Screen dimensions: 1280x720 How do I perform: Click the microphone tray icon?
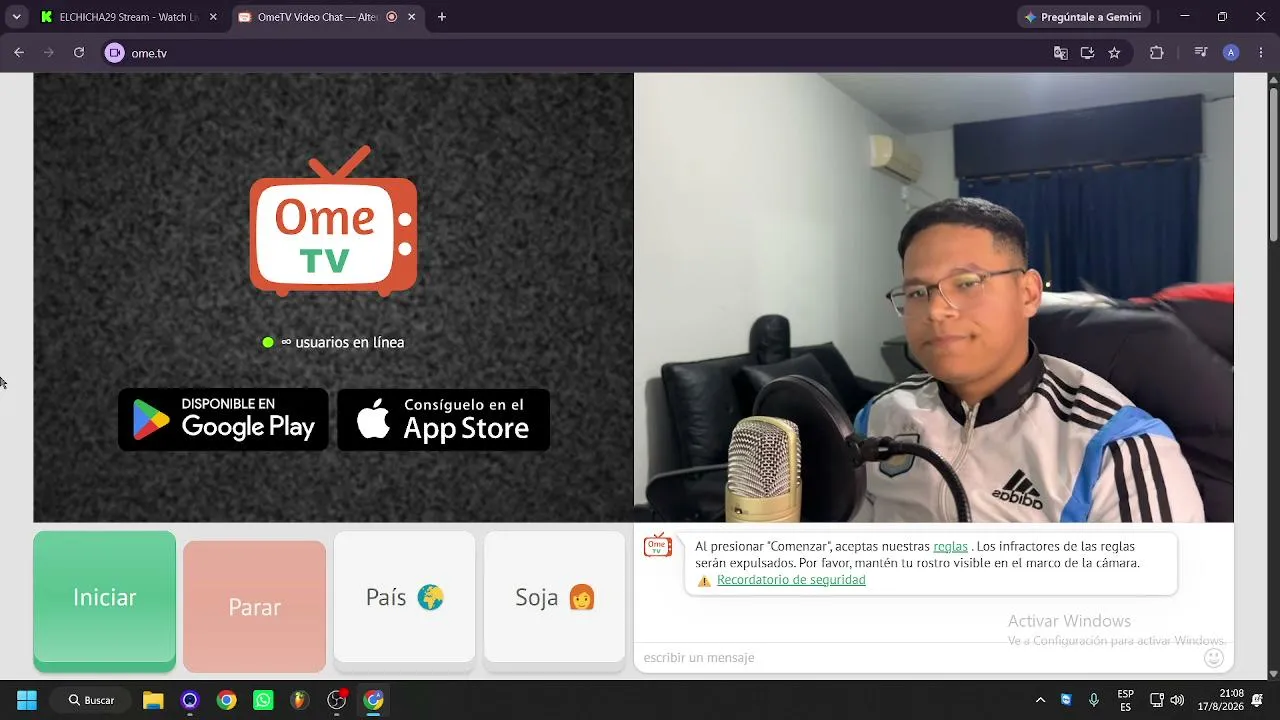point(1094,700)
